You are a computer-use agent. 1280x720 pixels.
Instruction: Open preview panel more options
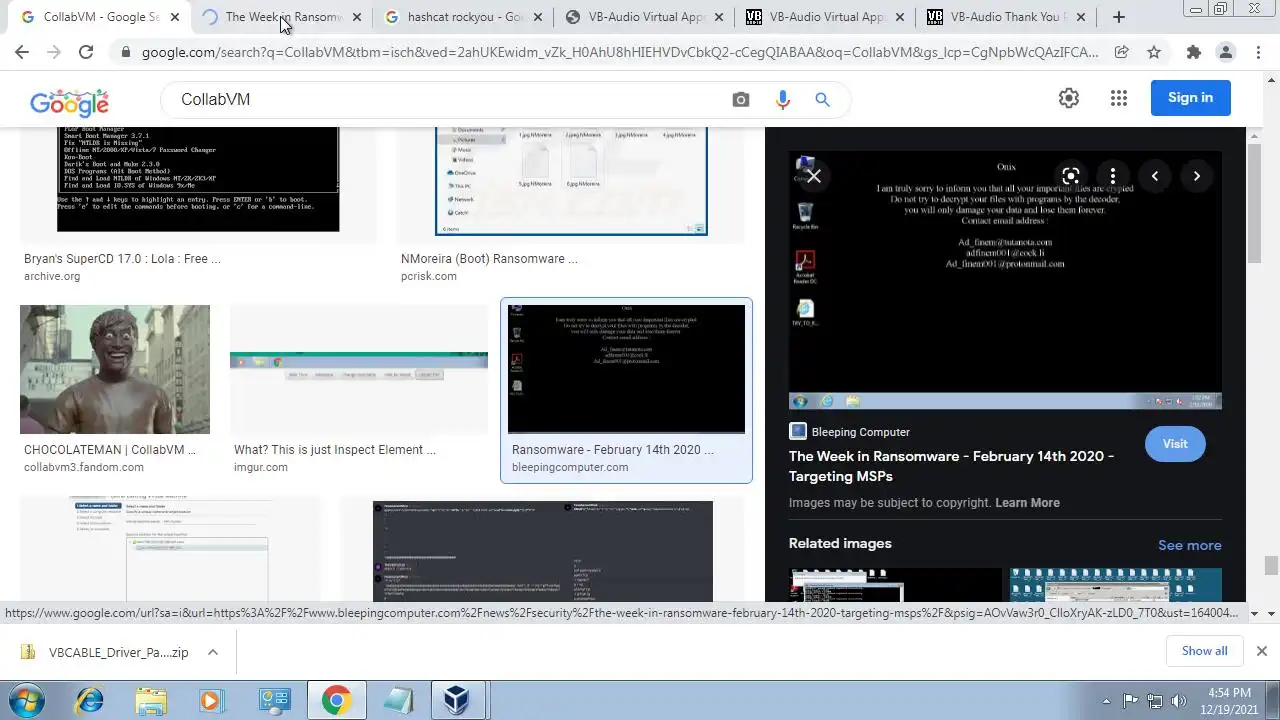click(x=1113, y=176)
